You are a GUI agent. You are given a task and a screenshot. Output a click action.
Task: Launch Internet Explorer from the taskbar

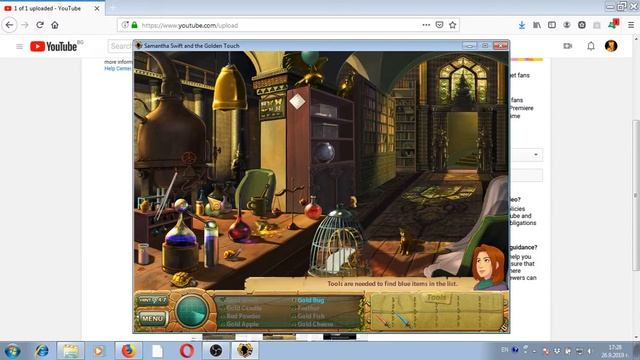pos(41,351)
